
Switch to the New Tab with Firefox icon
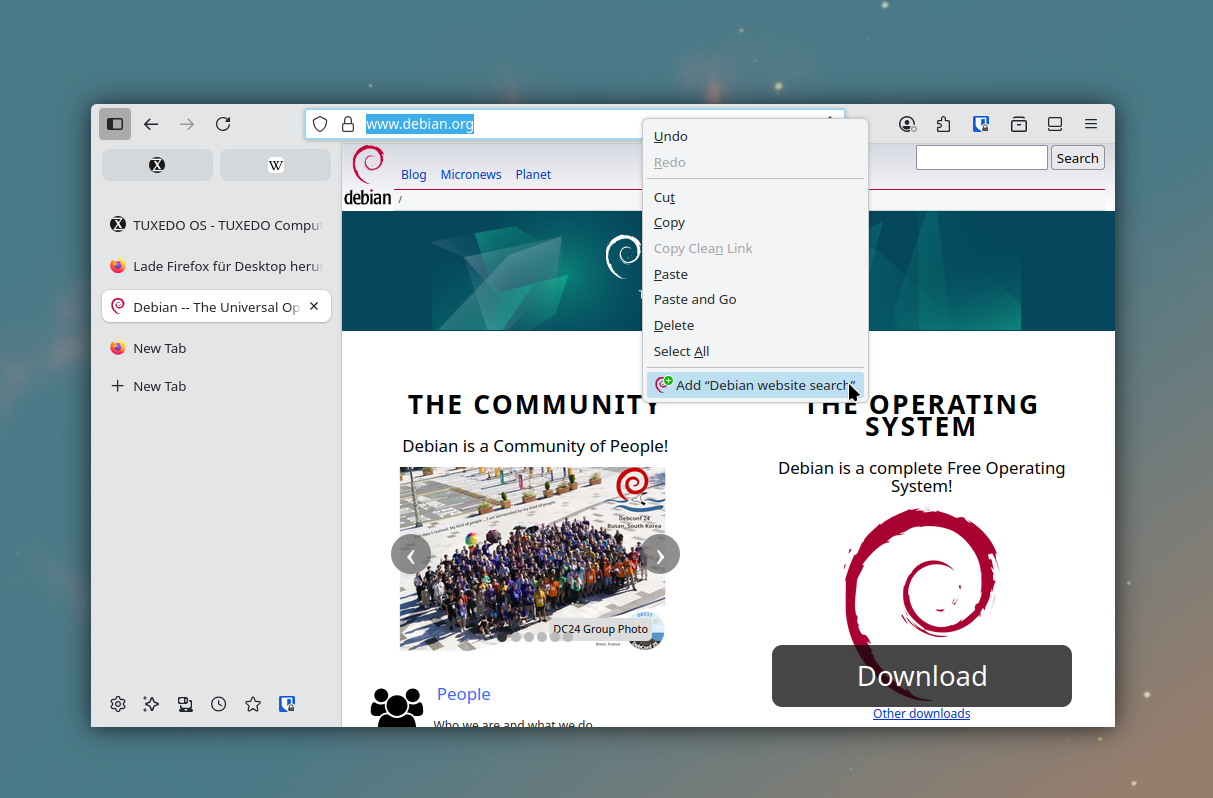click(216, 348)
